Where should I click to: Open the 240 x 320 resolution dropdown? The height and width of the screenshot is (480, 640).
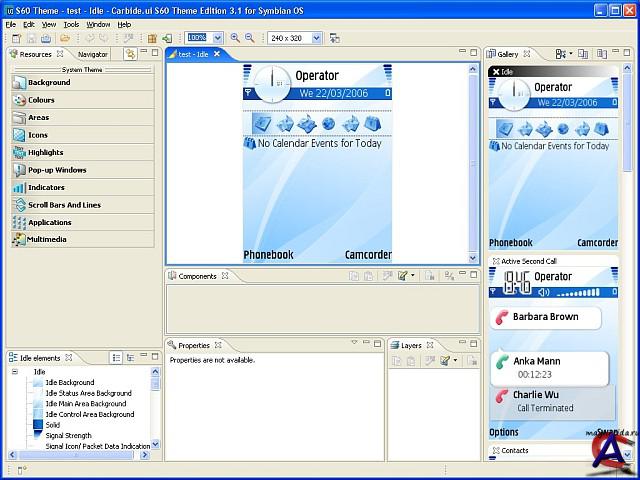click(x=316, y=38)
